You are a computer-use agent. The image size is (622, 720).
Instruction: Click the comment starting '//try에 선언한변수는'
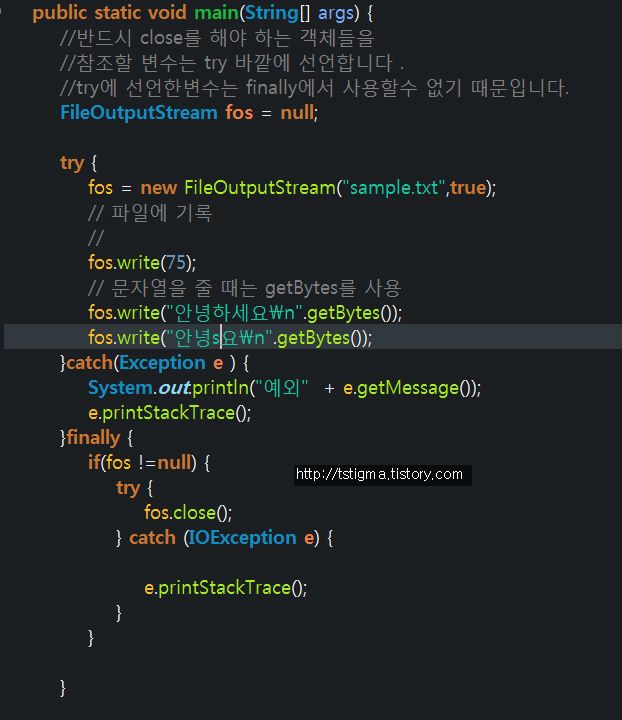pyautogui.click(x=314, y=88)
